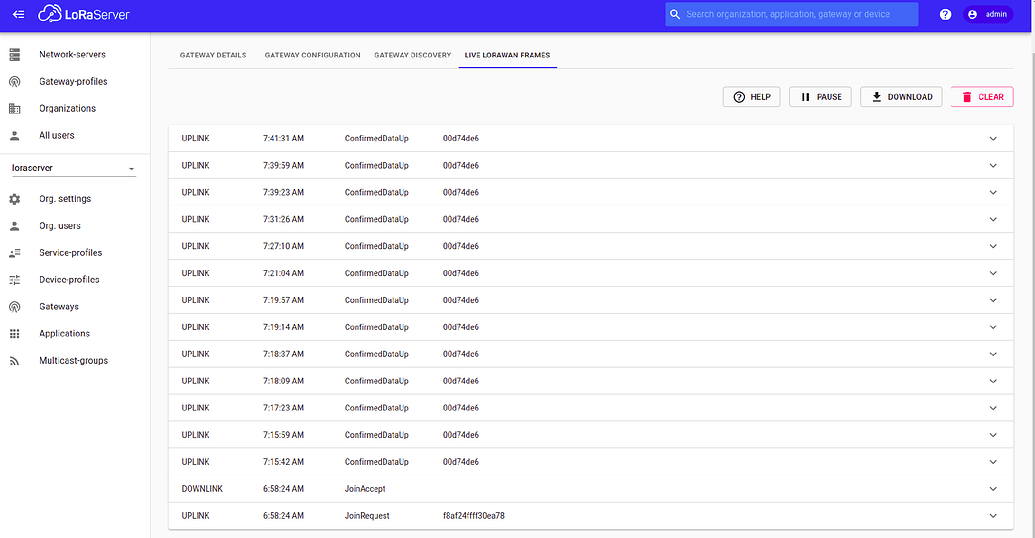The width and height of the screenshot is (1035, 538).
Task: Collapse sidebar with back arrow icon
Action: pyautogui.click(x=18, y=14)
